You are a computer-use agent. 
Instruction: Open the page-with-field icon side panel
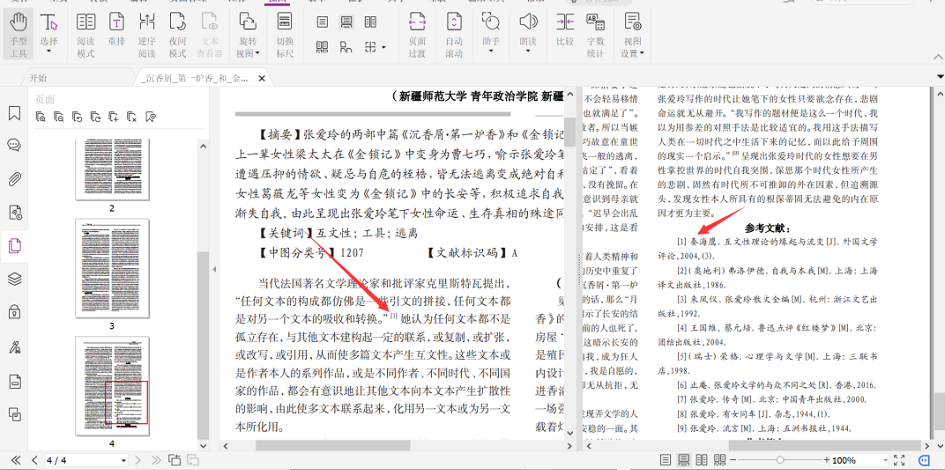click(14, 381)
